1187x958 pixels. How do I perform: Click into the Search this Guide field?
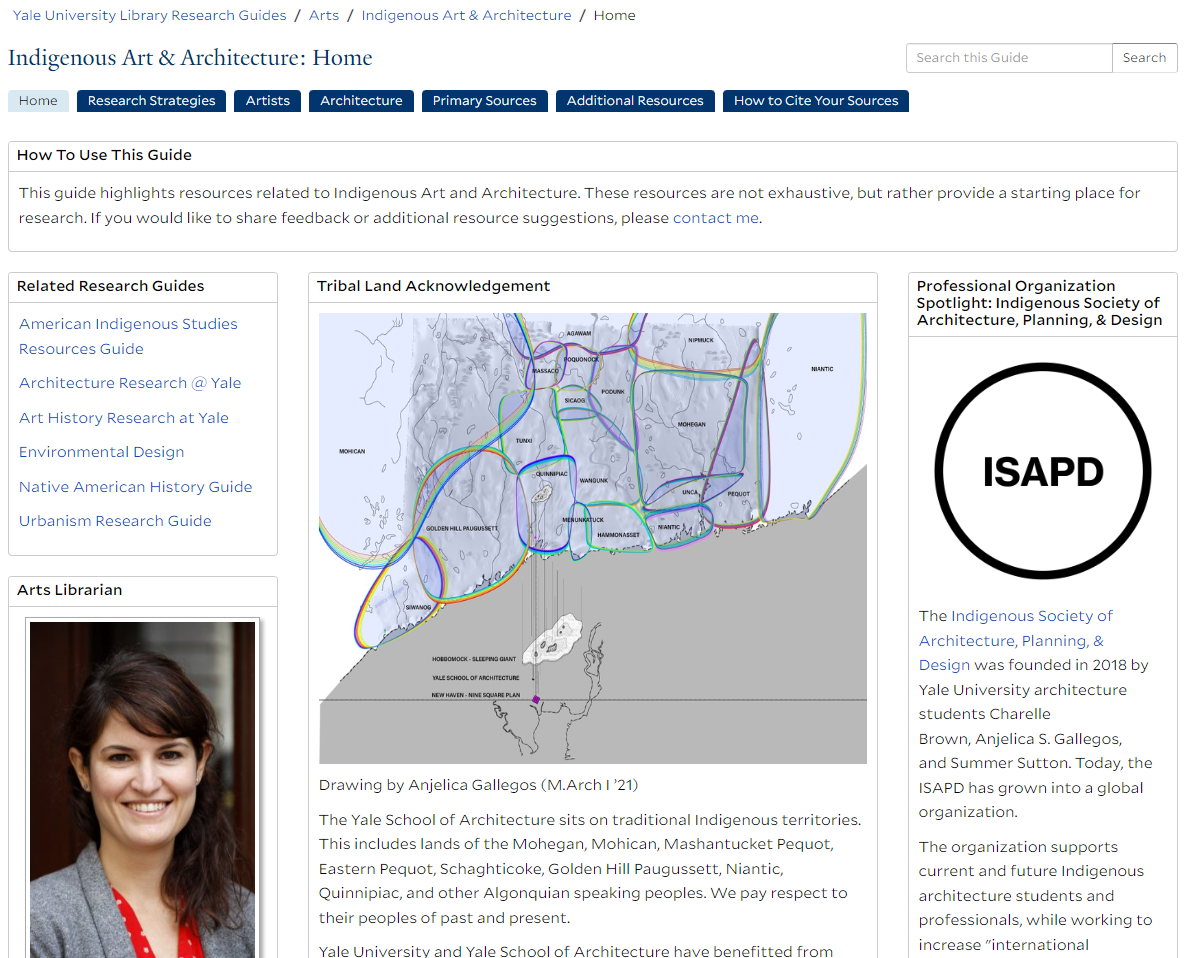point(1009,58)
